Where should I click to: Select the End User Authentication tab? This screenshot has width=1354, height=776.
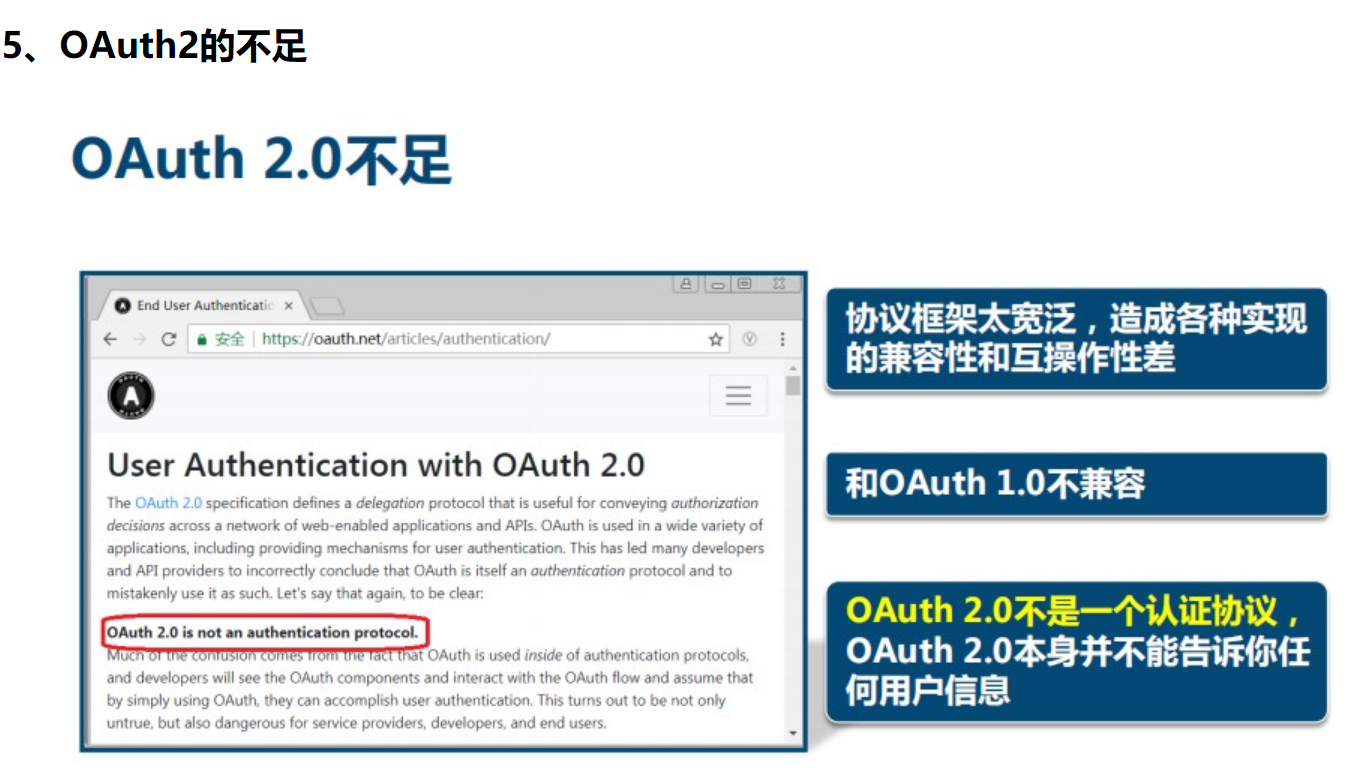click(205, 305)
